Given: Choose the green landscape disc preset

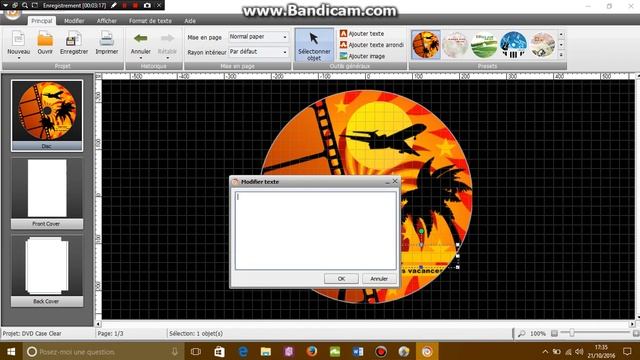Looking at the screenshot, I should [484, 45].
